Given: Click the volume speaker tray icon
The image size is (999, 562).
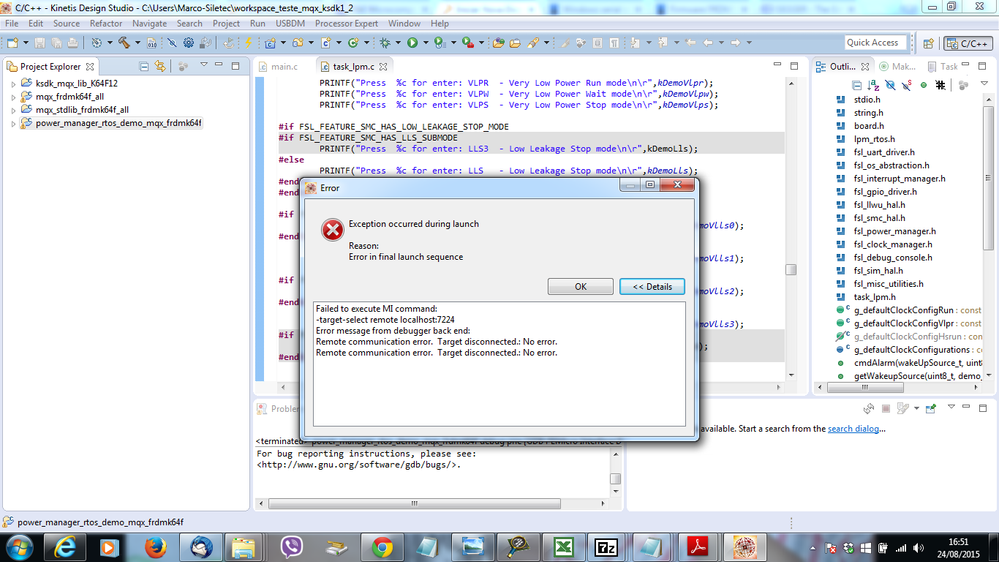Looking at the screenshot, I should coord(918,548).
